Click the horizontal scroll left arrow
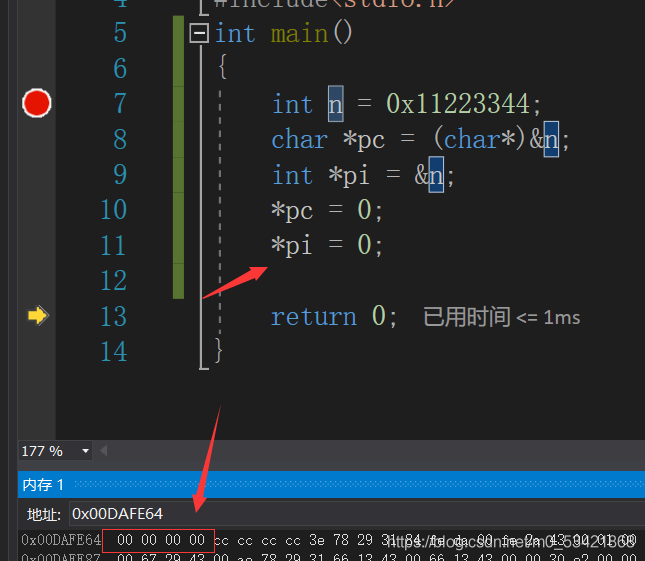Image resolution: width=645 pixels, height=561 pixels. [104, 451]
